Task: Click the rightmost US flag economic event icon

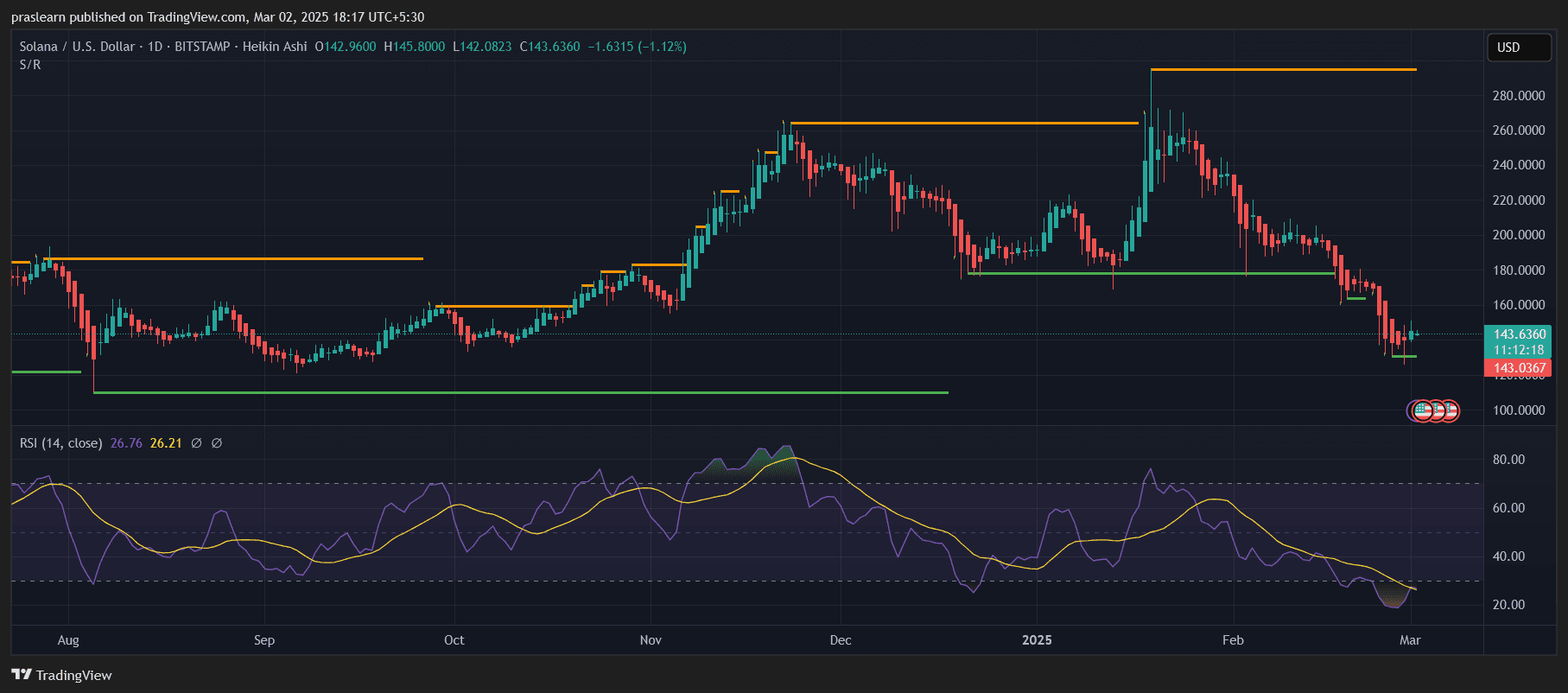Action: pos(1451,411)
